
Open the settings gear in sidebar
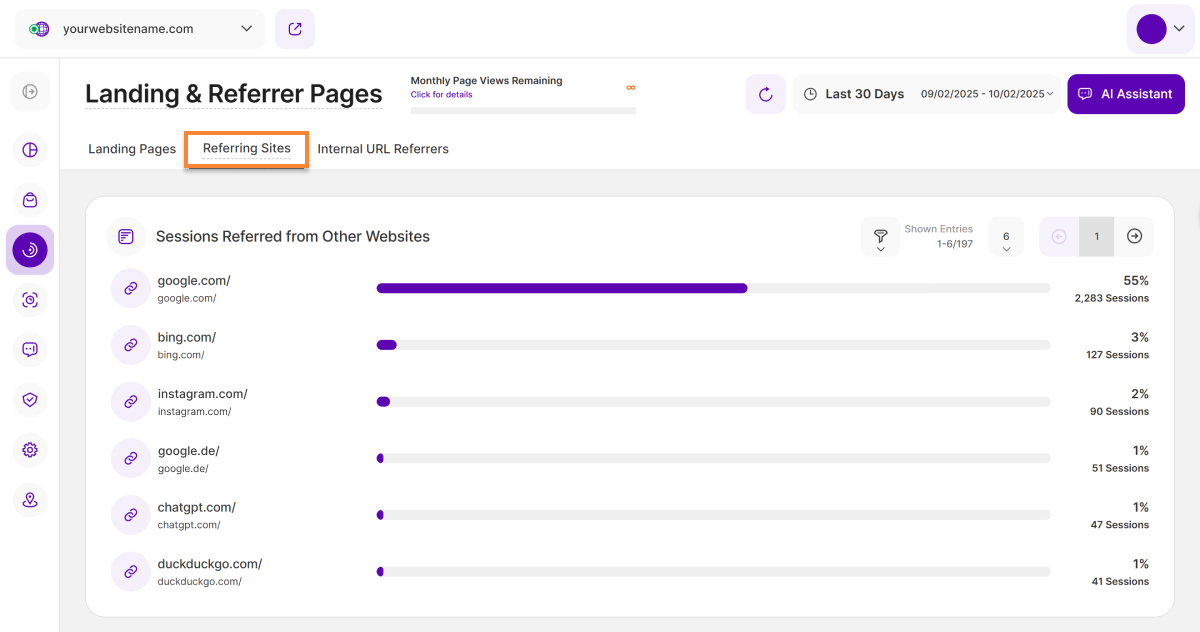point(30,450)
